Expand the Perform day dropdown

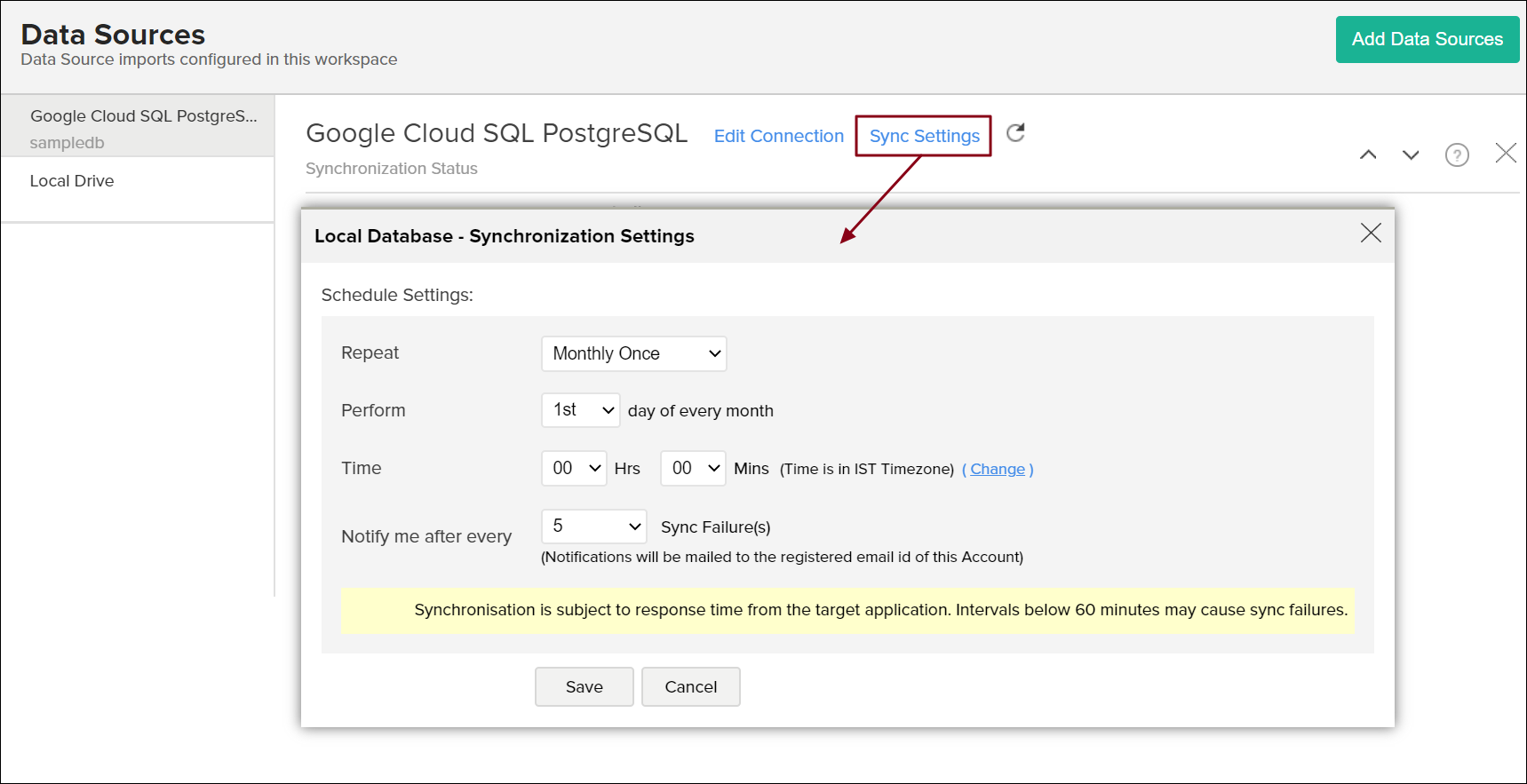[581, 410]
